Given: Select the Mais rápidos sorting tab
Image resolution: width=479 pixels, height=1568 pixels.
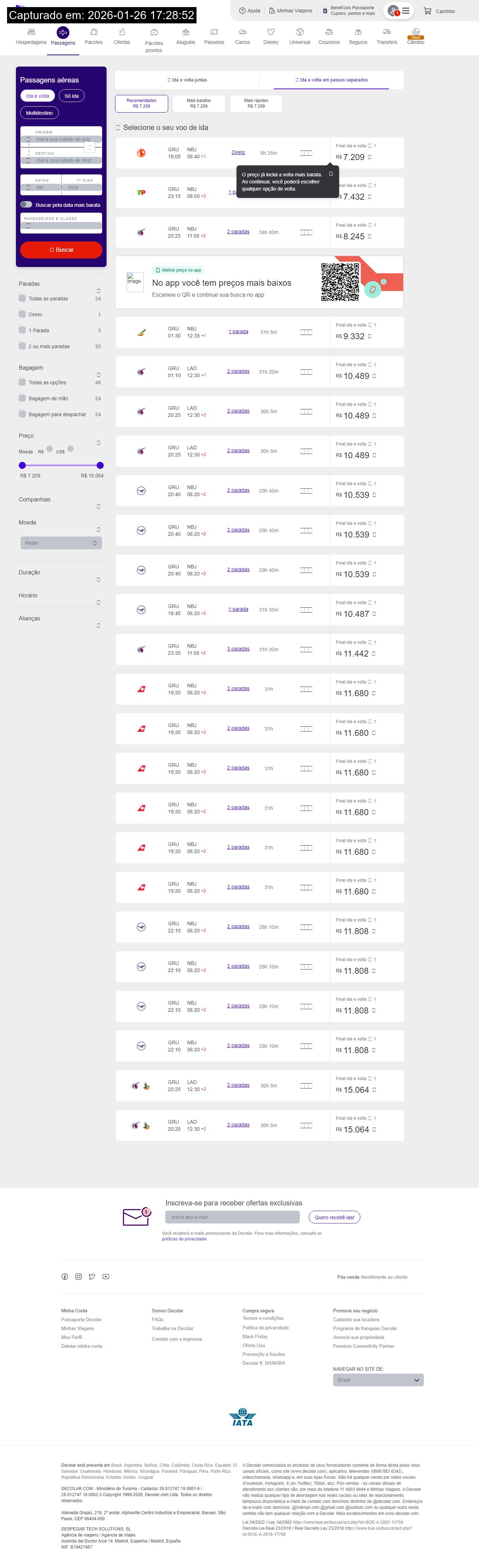Looking at the screenshot, I should (x=256, y=103).
